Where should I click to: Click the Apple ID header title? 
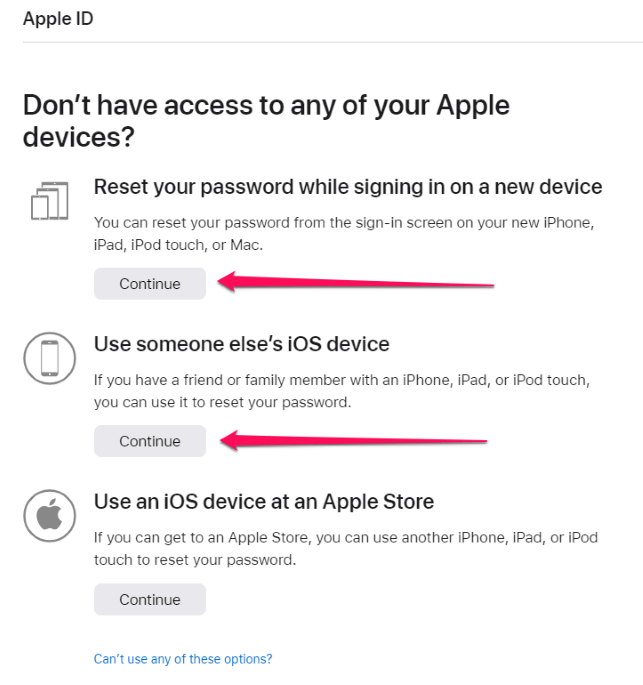58,19
